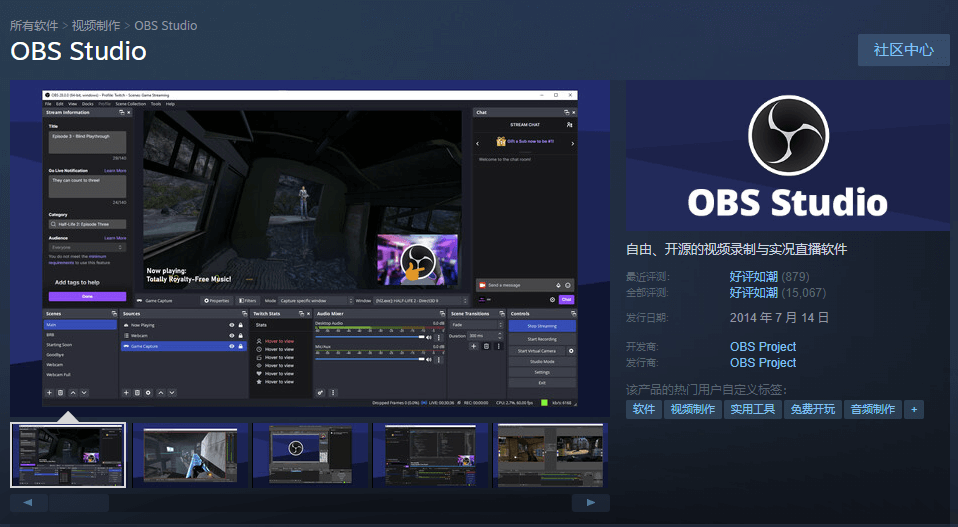Image resolution: width=958 pixels, height=527 pixels.
Task: Toggle the lock on the Game Capture source
Action: pyautogui.click(x=241, y=346)
